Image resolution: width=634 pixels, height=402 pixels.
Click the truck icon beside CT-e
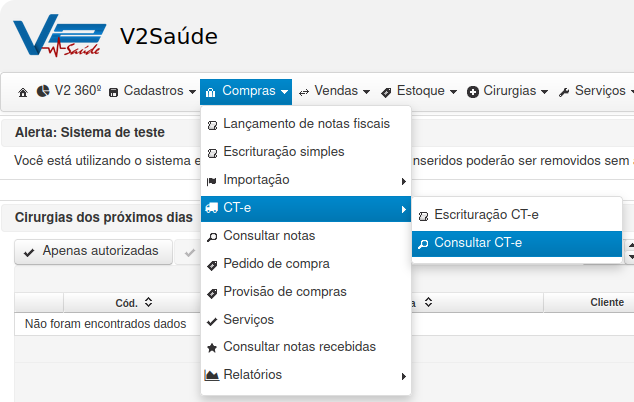[x=211, y=208]
